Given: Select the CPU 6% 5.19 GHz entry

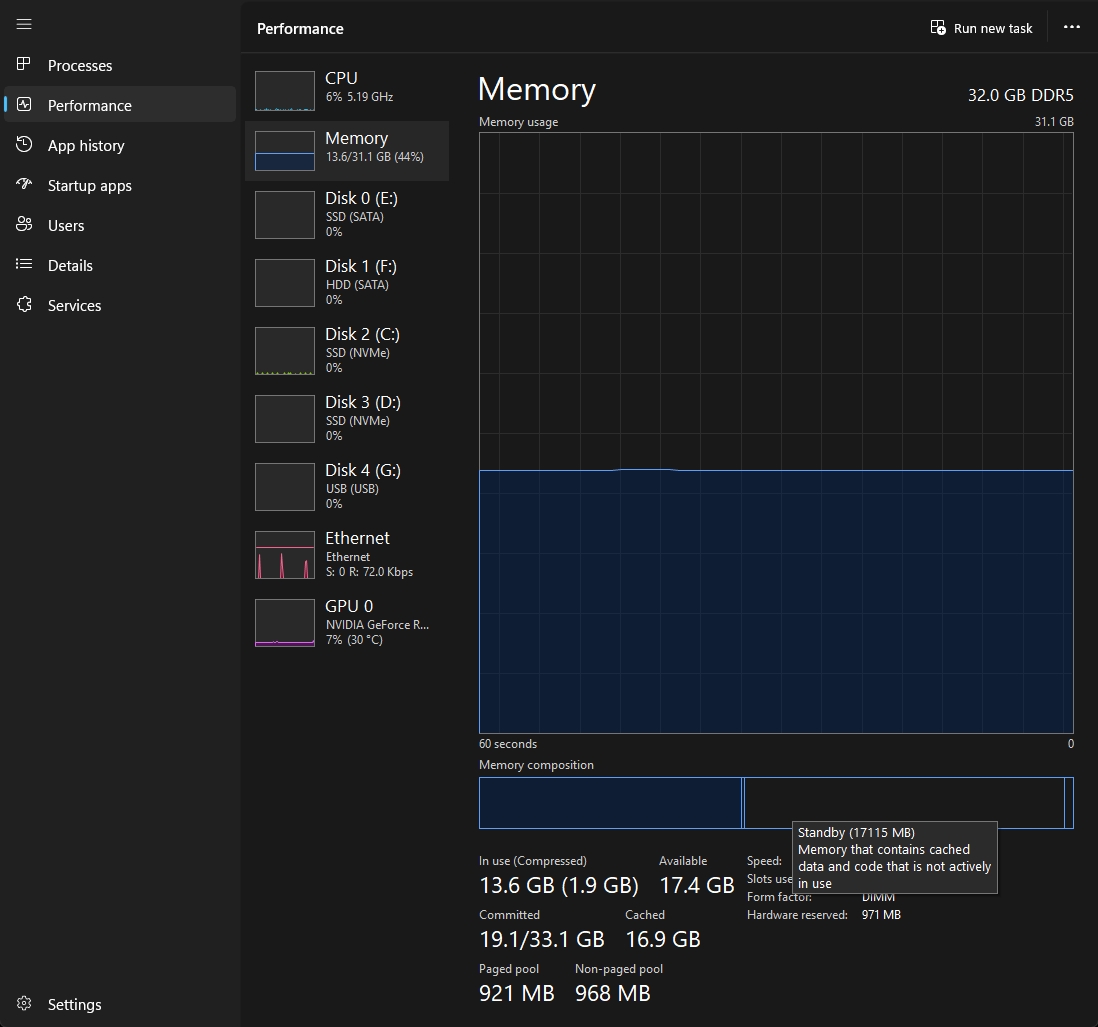Looking at the screenshot, I should [347, 91].
